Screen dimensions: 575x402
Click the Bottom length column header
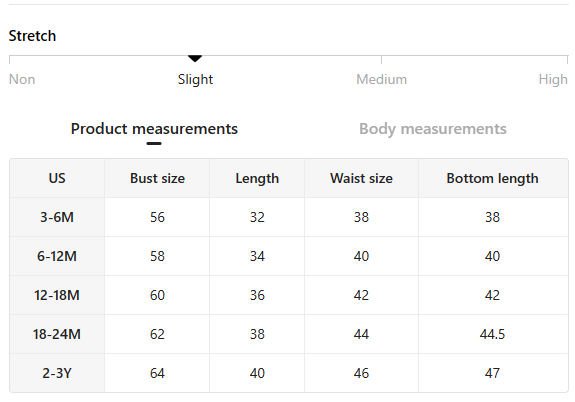(492, 178)
